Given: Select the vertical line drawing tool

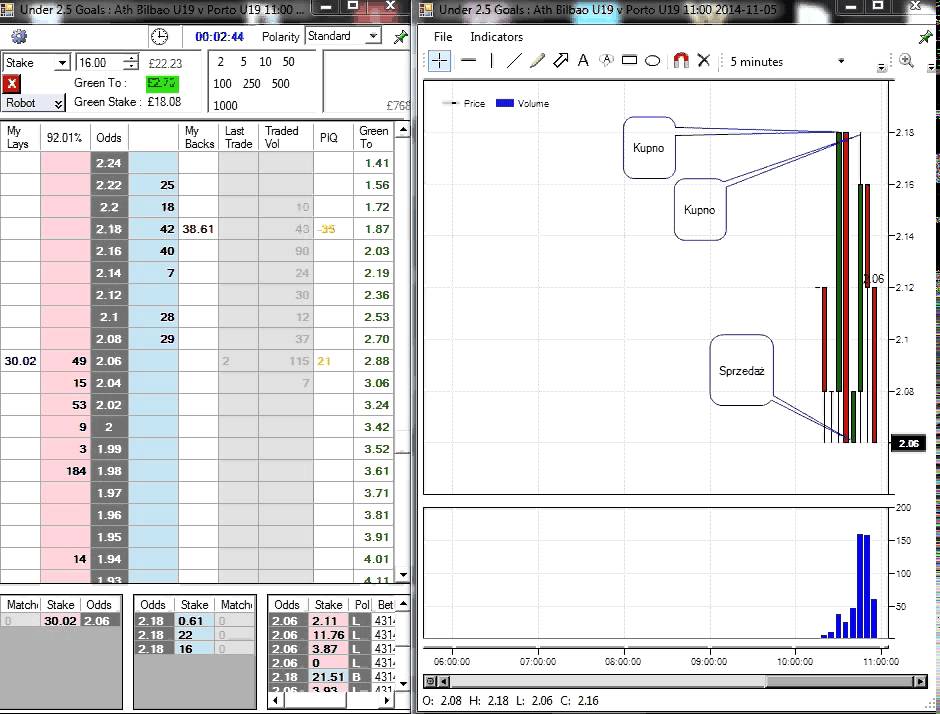Looking at the screenshot, I should click(492, 61).
